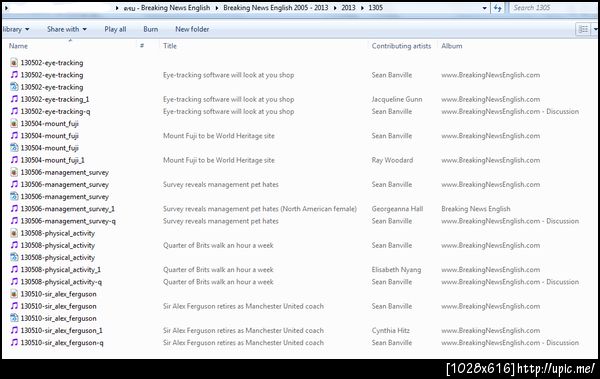Open the Share with dropdown
The width and height of the screenshot is (600, 379).
67,29
